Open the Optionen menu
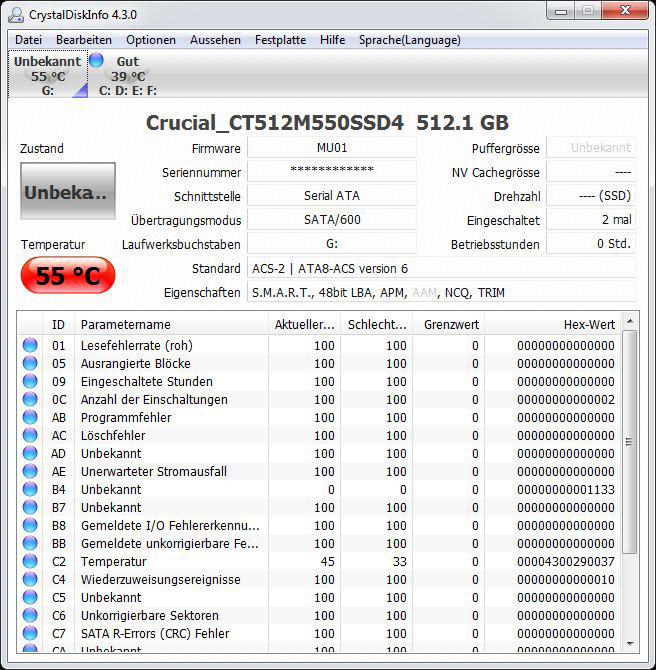656x670 pixels. coord(151,40)
